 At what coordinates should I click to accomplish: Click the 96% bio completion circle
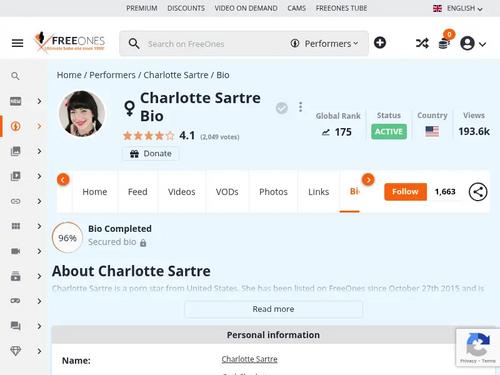coord(67,238)
